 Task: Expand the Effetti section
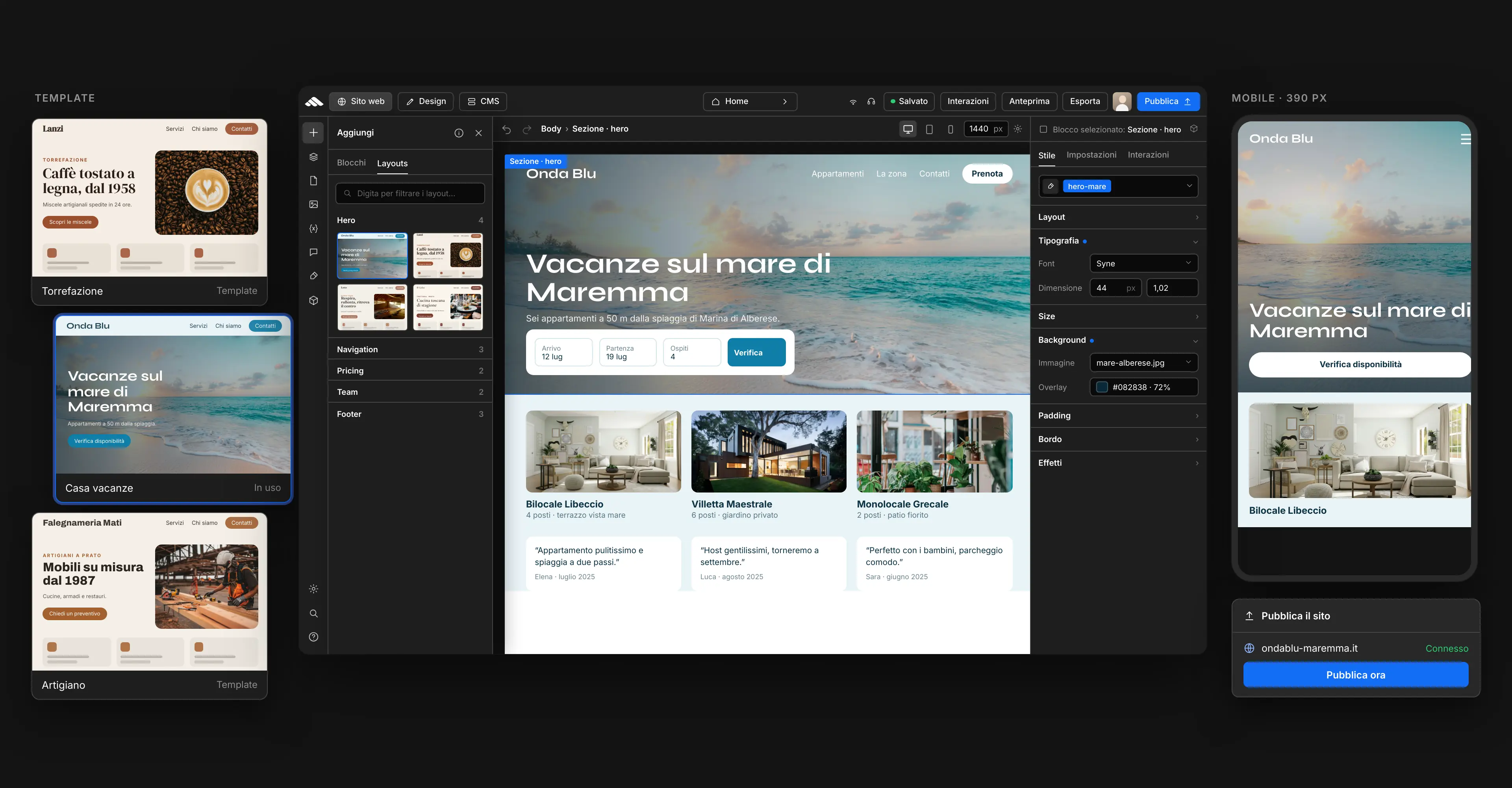pyautogui.click(x=1118, y=463)
